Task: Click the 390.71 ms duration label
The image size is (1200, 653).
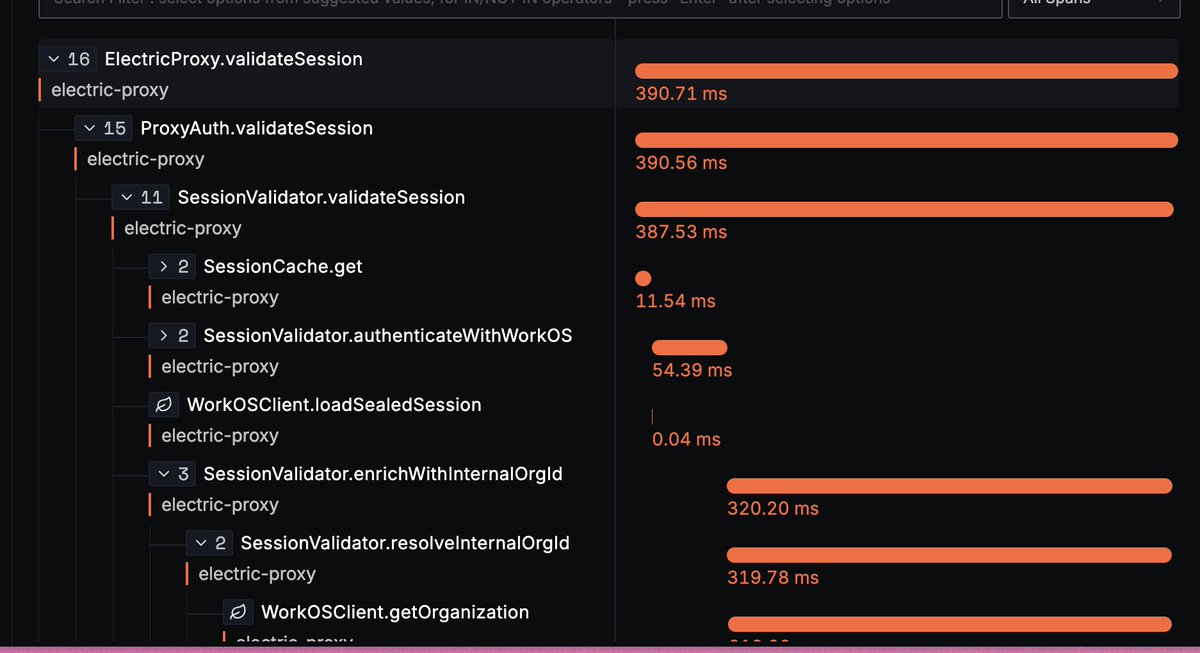Action: (681, 94)
